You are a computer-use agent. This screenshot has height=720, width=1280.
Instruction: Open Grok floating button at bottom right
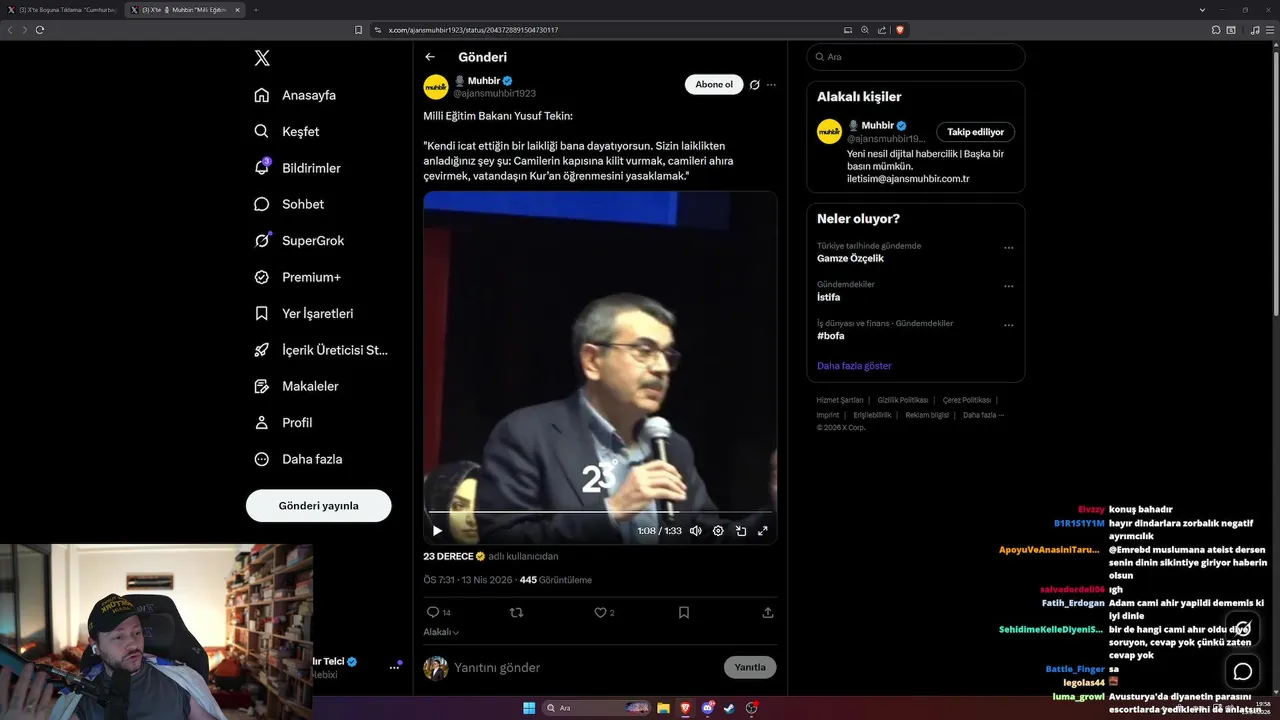(x=1243, y=629)
